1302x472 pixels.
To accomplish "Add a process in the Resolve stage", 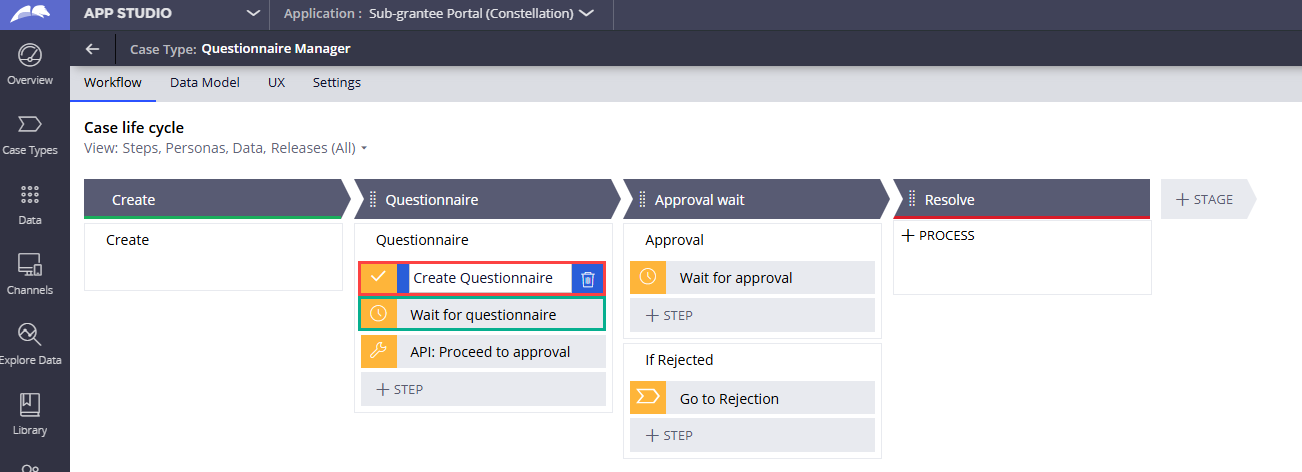I will (x=938, y=236).
